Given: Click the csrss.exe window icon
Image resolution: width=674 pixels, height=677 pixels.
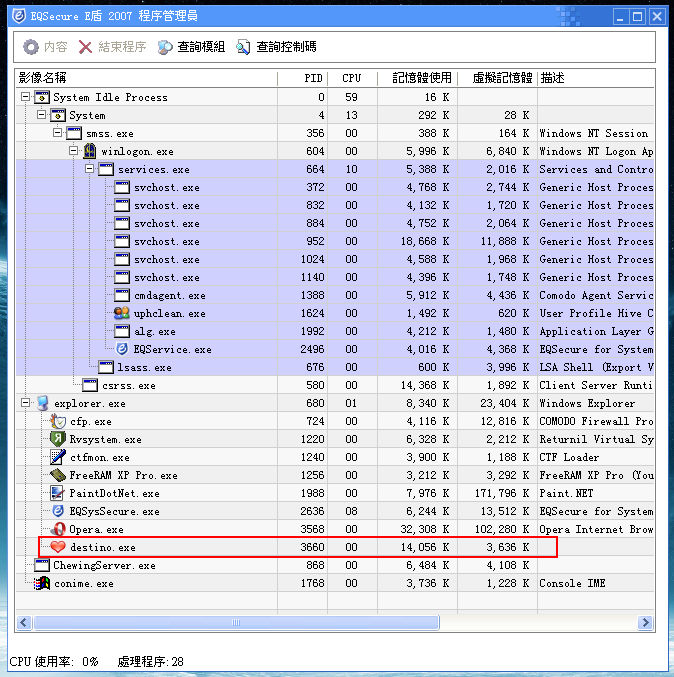Looking at the screenshot, I should pos(90,385).
